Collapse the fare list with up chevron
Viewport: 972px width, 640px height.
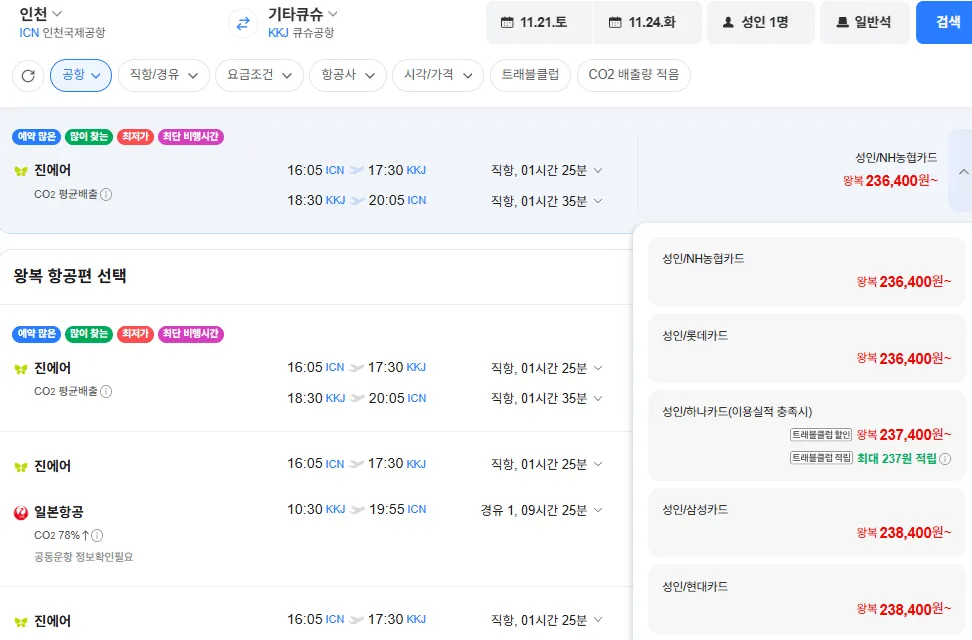[x=963, y=172]
